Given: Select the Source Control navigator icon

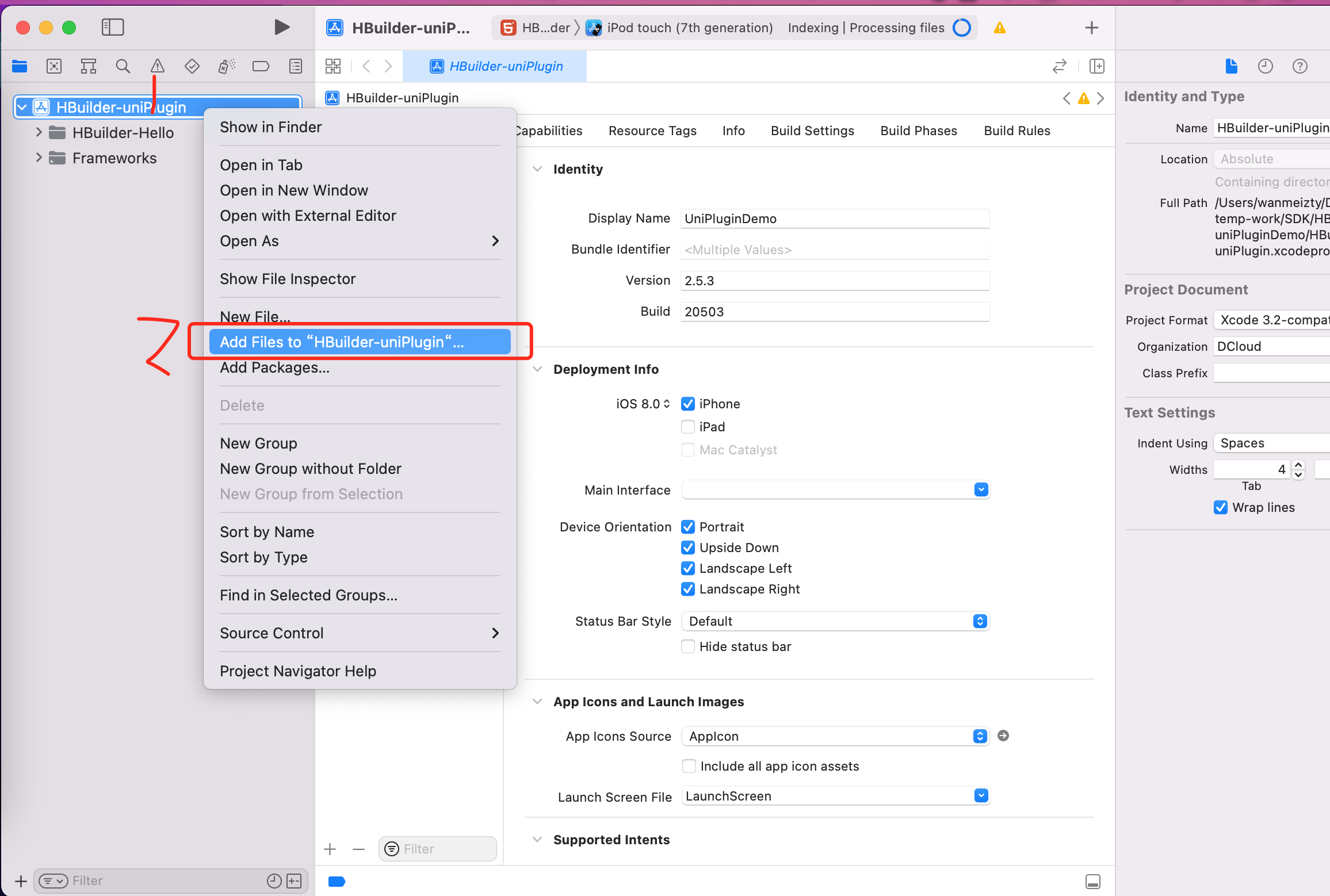Looking at the screenshot, I should tap(54, 66).
